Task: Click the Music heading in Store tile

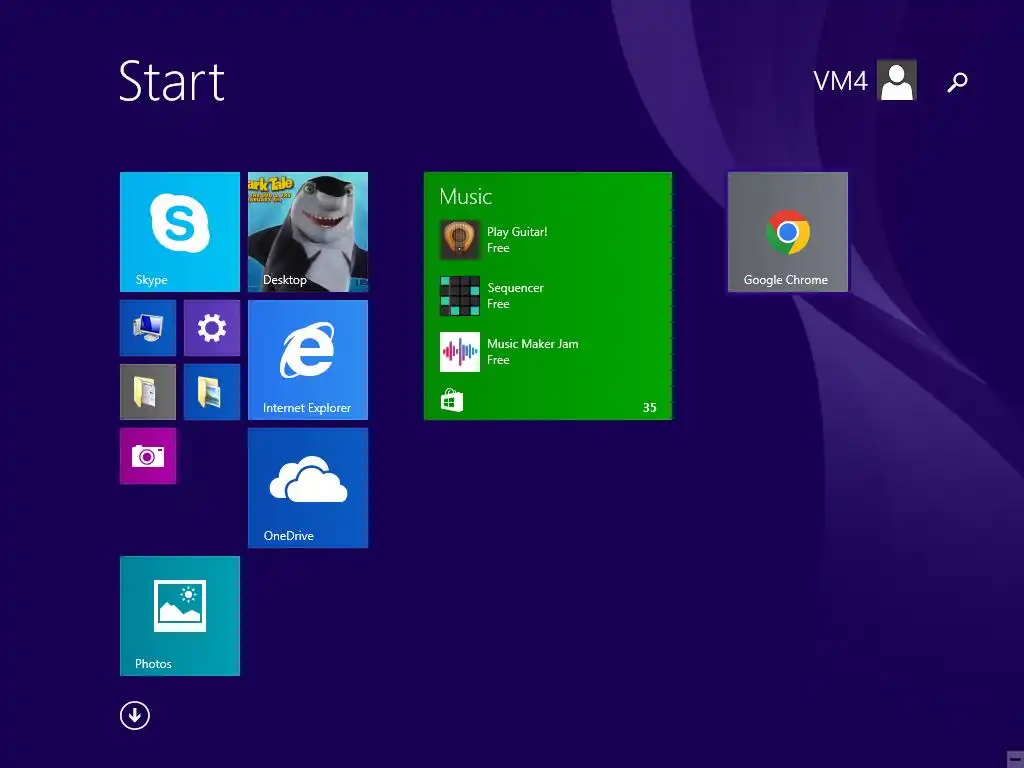Action: click(x=466, y=196)
